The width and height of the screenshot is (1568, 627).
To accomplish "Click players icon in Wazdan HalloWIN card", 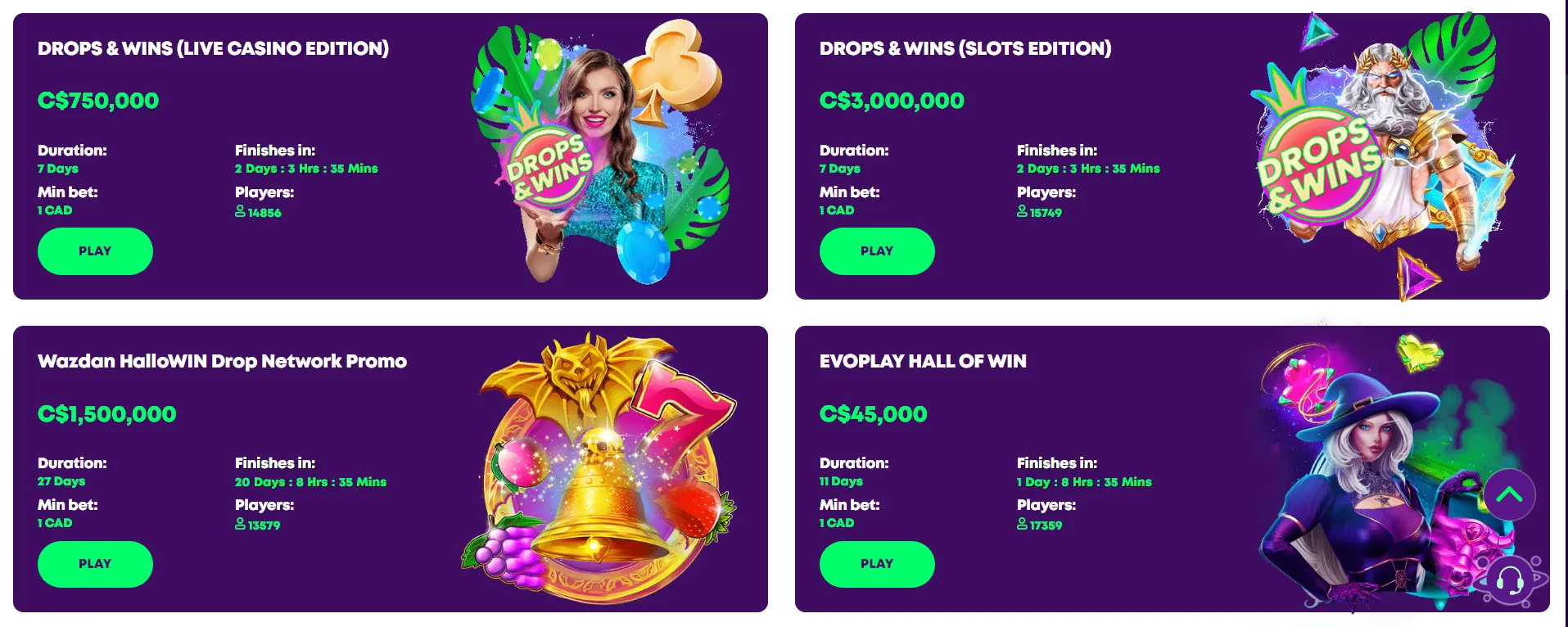I will click(240, 524).
